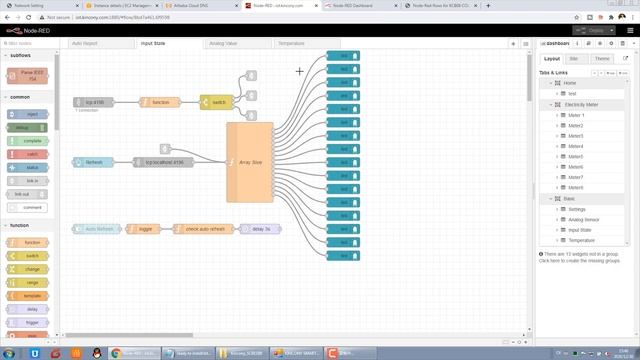Image resolution: width=640 pixels, height=360 pixels.
Task: Click the Deploy button
Action: 591,31
